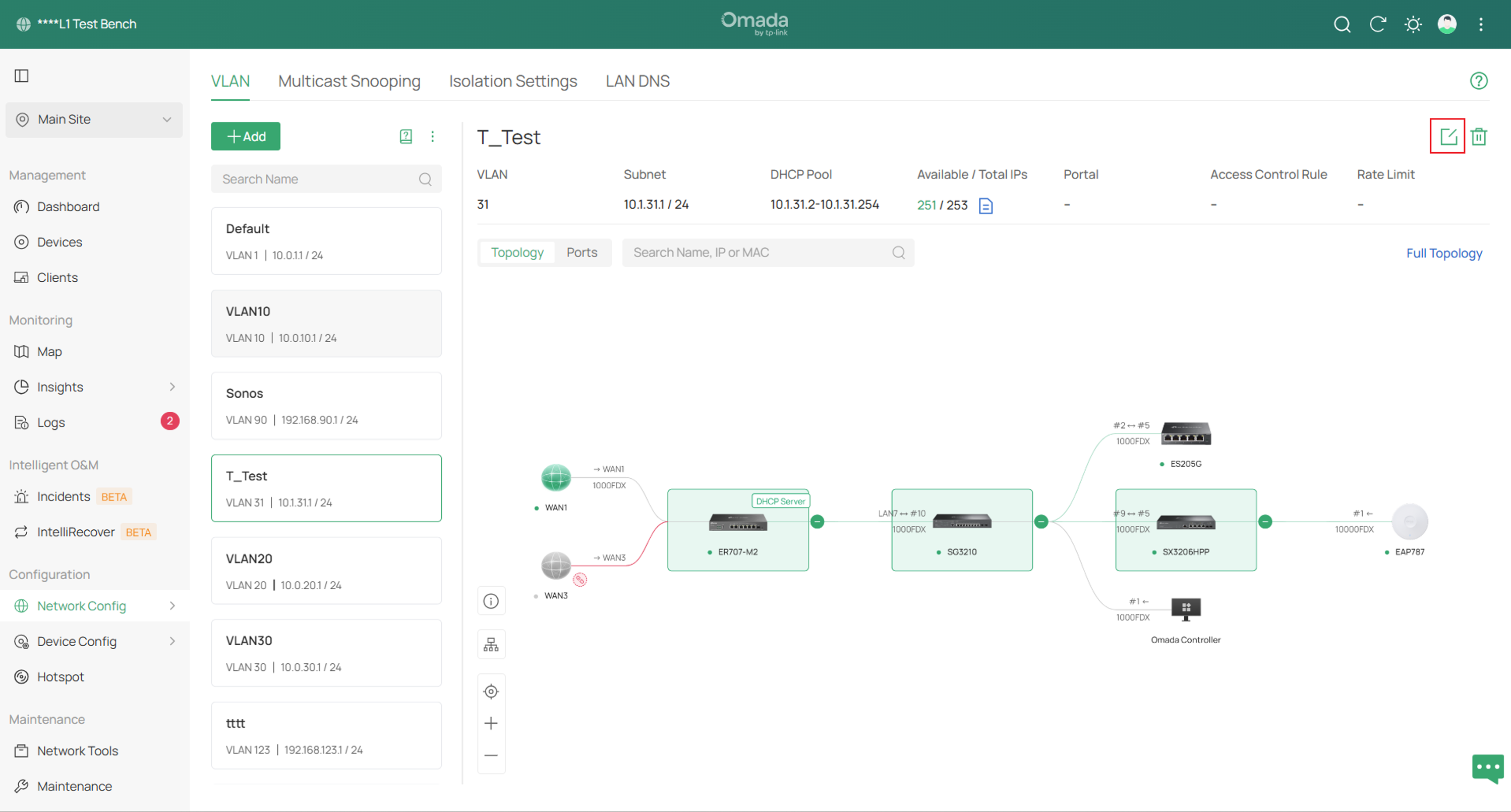
Task: Open VLAN list three-dot options menu
Action: point(432,136)
